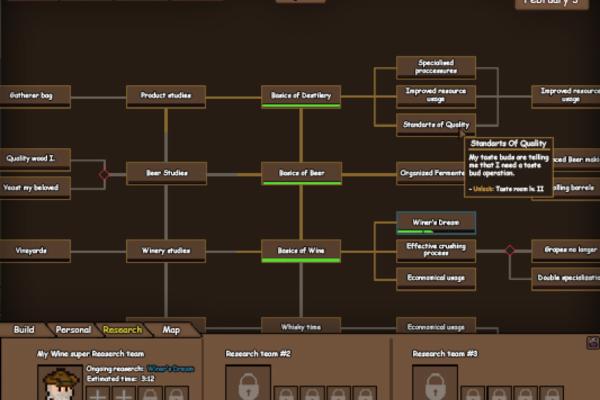
Task: Click first small lock in Research team #2
Action: pos(286,393)
